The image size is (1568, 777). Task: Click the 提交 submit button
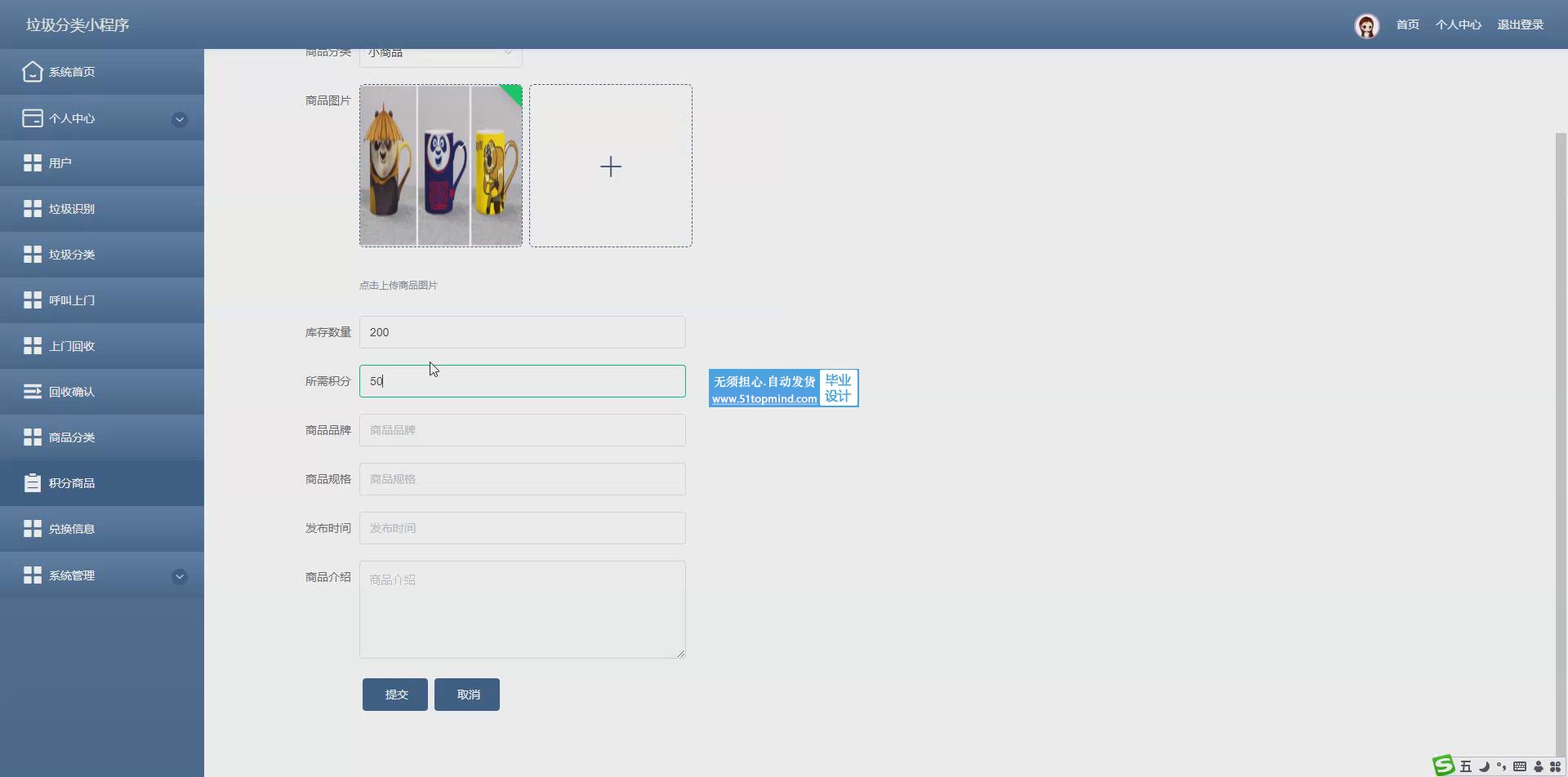click(x=395, y=695)
